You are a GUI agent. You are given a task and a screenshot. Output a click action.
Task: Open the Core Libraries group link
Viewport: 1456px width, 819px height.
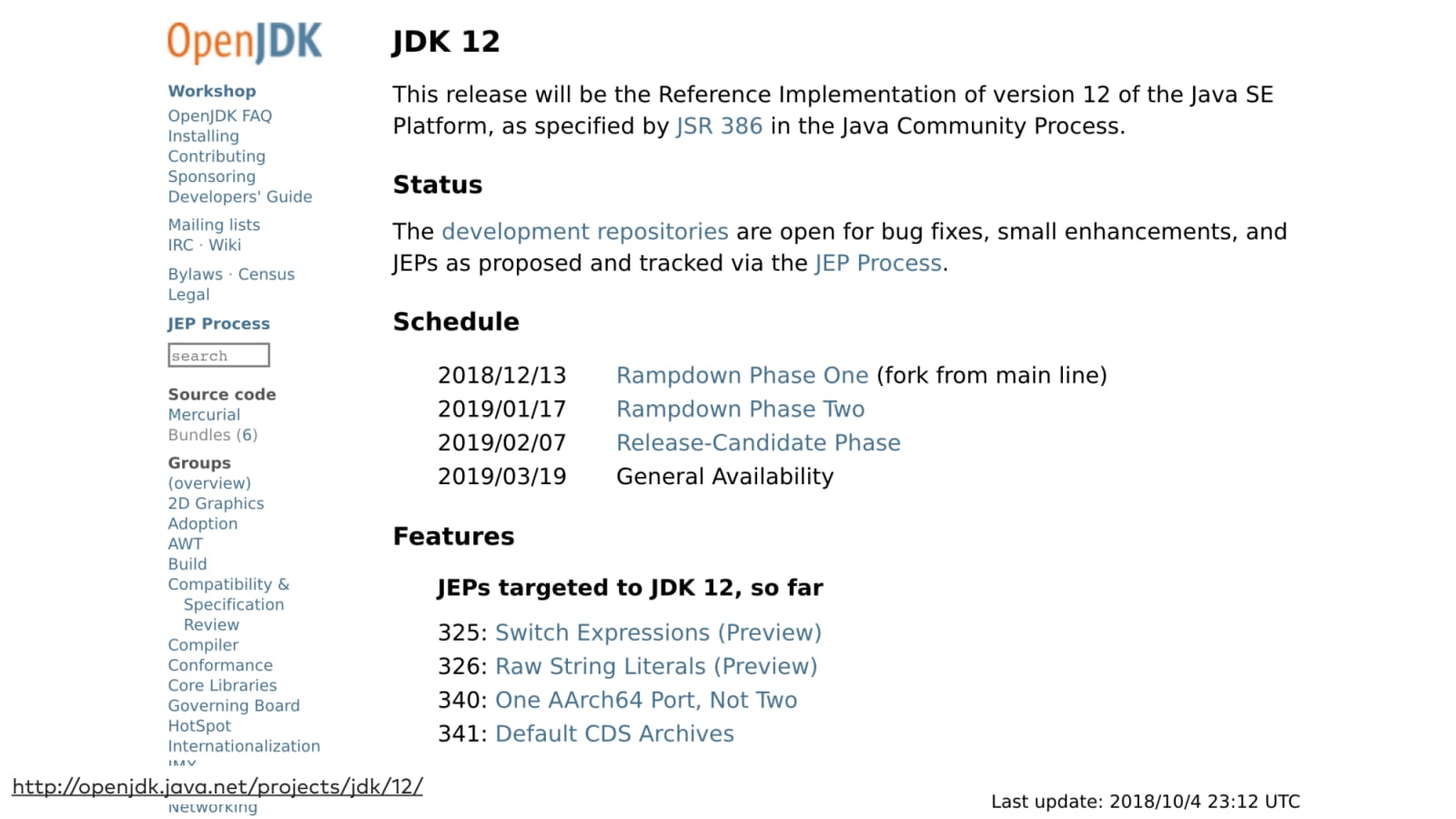coord(222,685)
